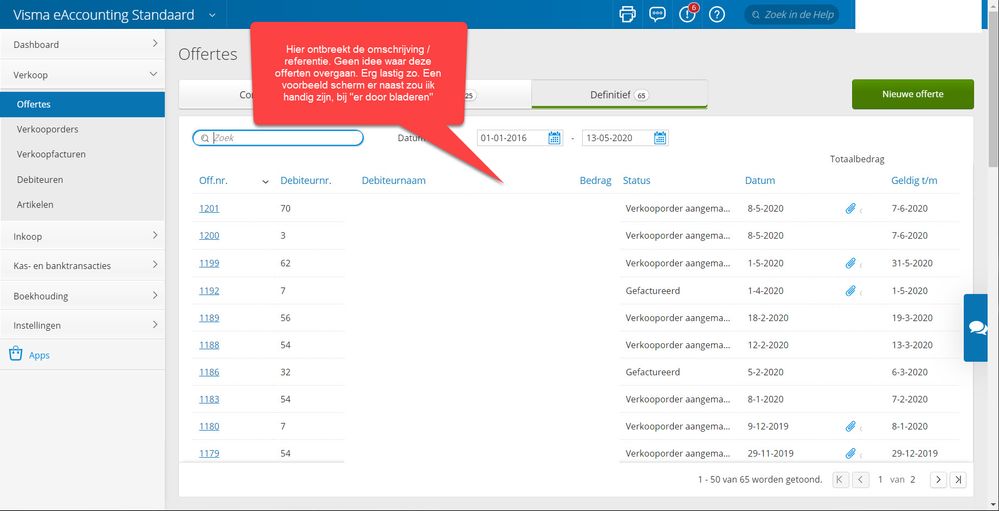Sort by Datum column header
The image size is (999, 511).
point(760,180)
